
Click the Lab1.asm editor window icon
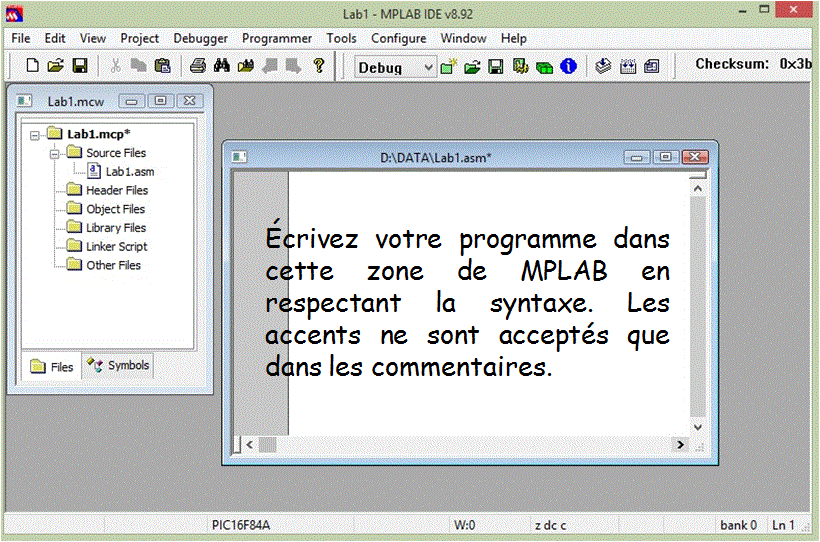point(240,157)
